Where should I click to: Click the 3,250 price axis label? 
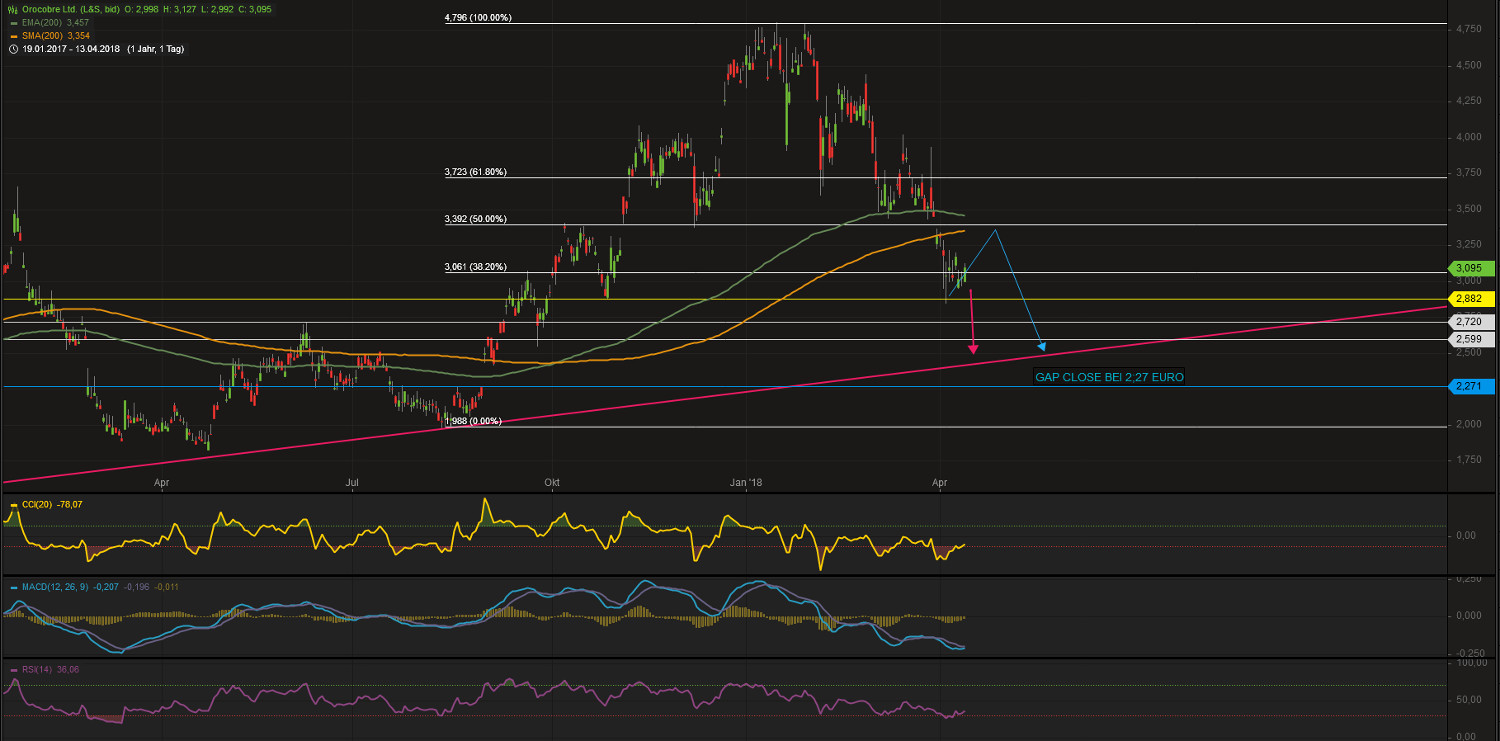point(1470,245)
